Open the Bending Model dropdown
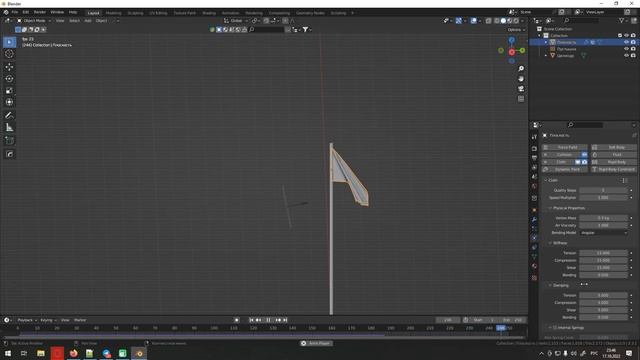Viewport: 640px width, 360px height. point(603,233)
